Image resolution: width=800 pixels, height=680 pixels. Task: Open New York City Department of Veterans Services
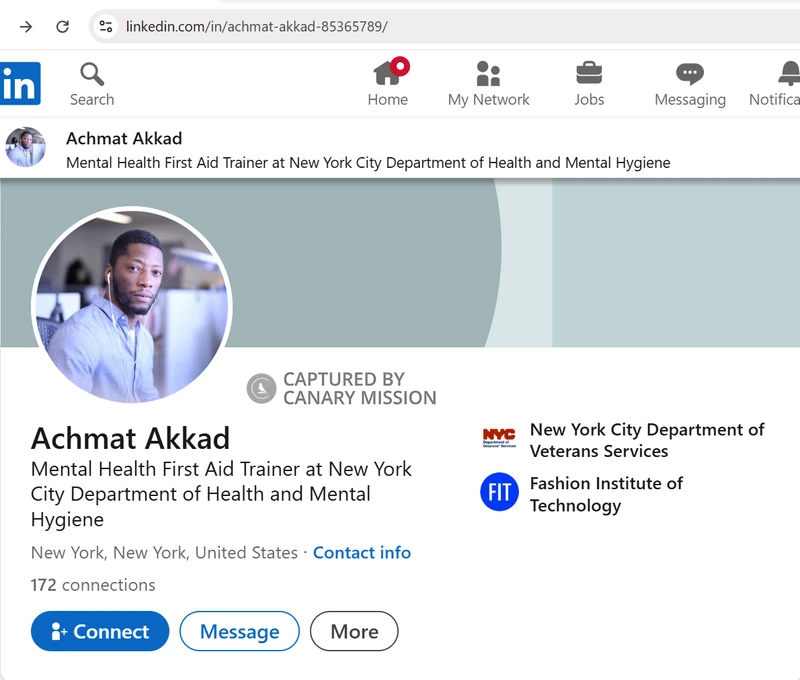tap(646, 440)
